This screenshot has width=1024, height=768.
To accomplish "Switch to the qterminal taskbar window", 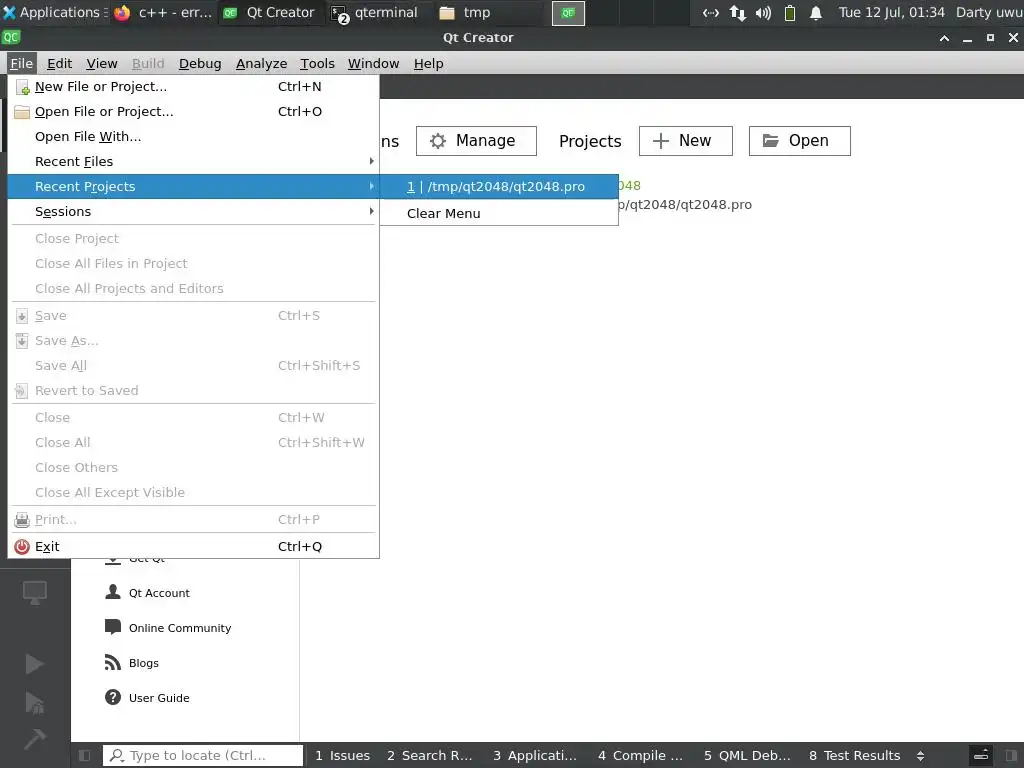I will pyautogui.click(x=376, y=12).
